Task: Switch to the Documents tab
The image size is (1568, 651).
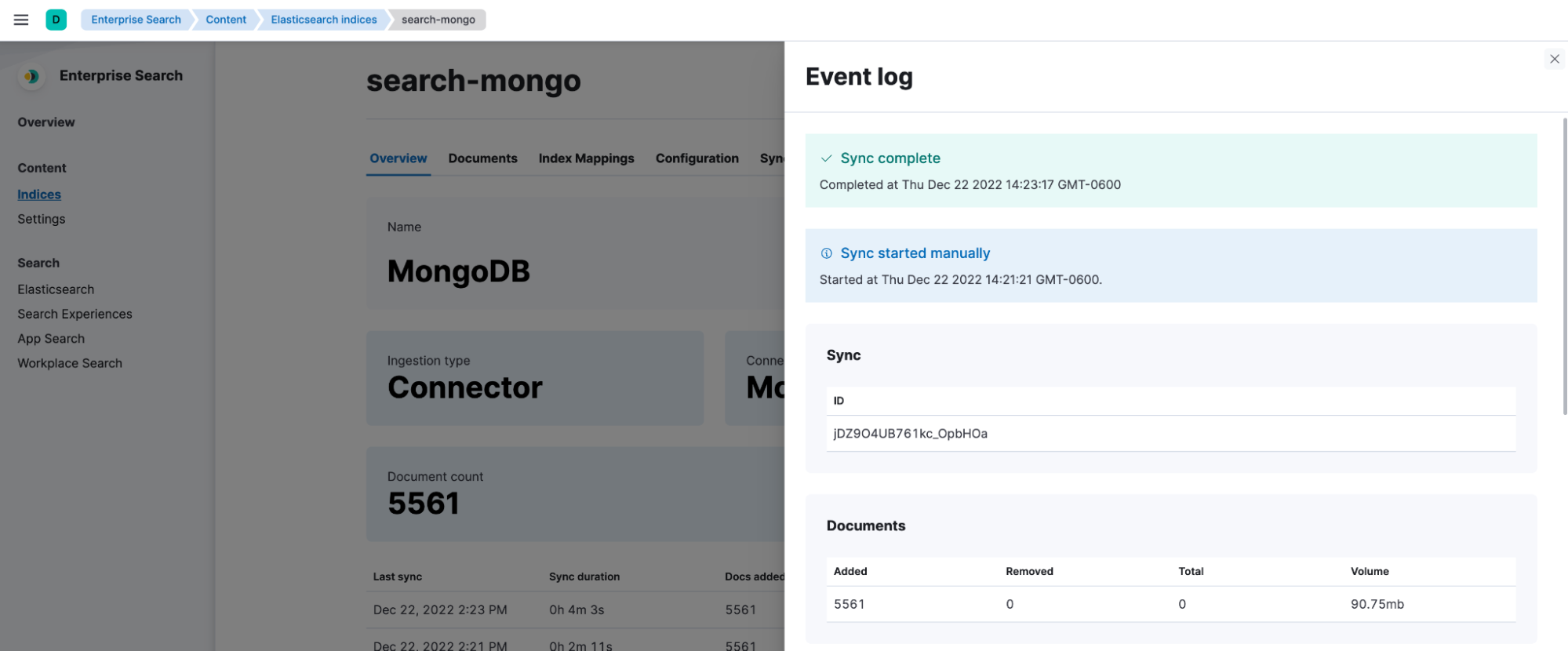Action: 482,158
